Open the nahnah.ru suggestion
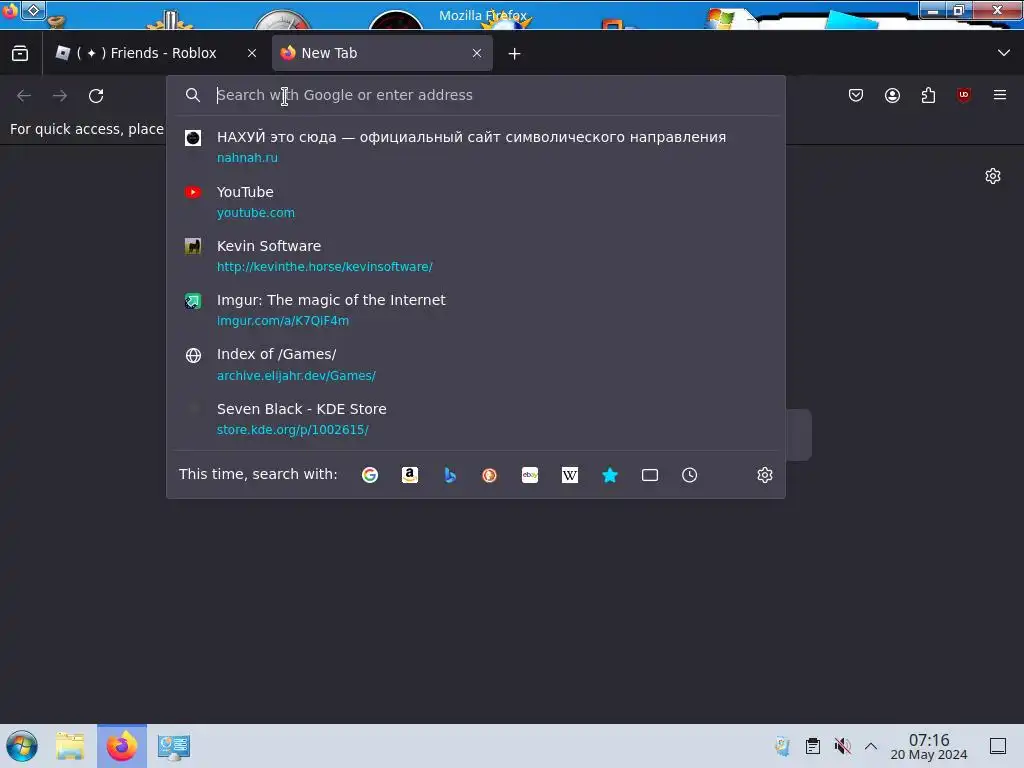Screen dimensions: 1024x768 pyautogui.click(x=475, y=147)
